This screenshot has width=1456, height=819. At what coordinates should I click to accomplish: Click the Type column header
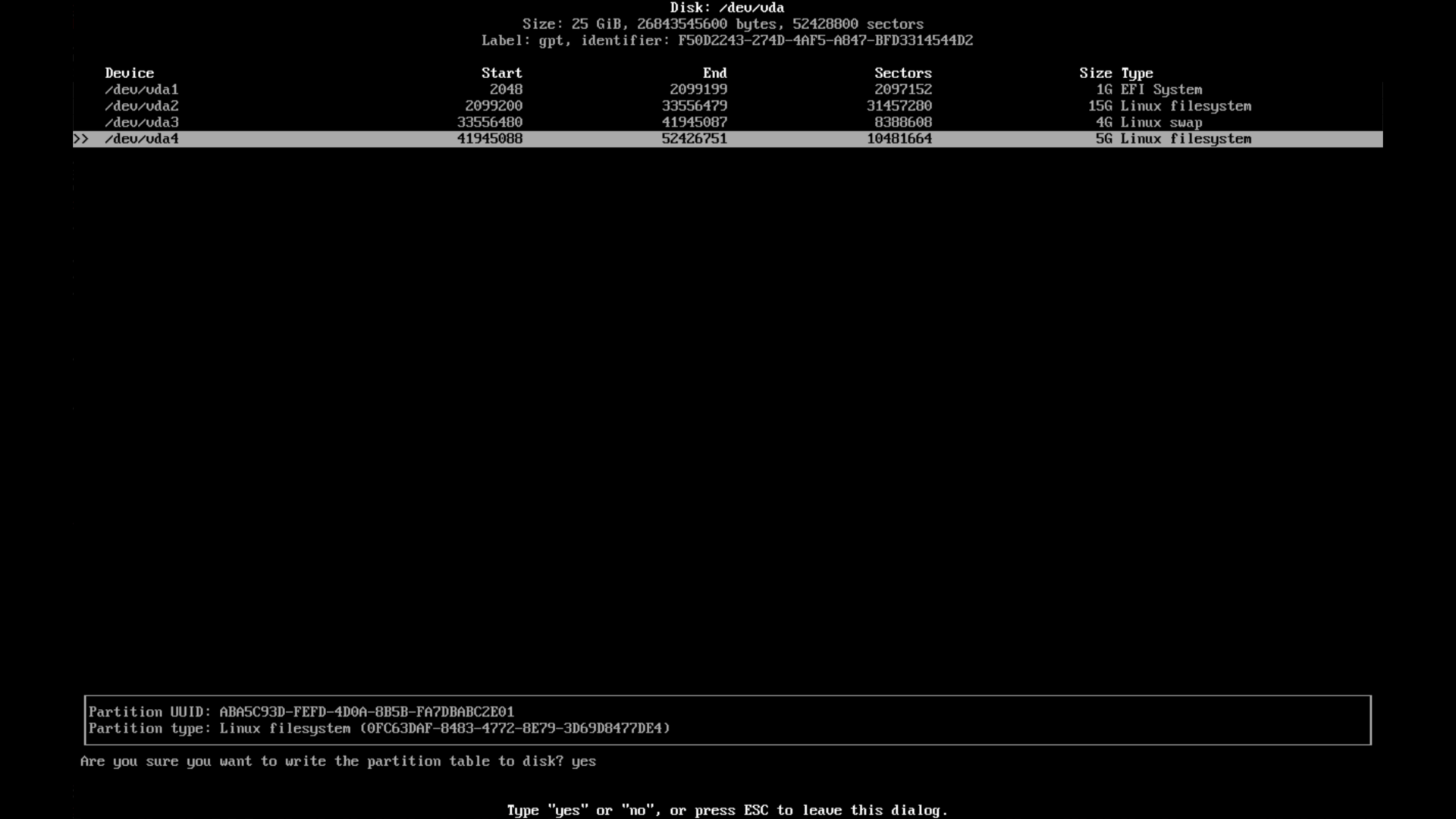tap(1137, 74)
